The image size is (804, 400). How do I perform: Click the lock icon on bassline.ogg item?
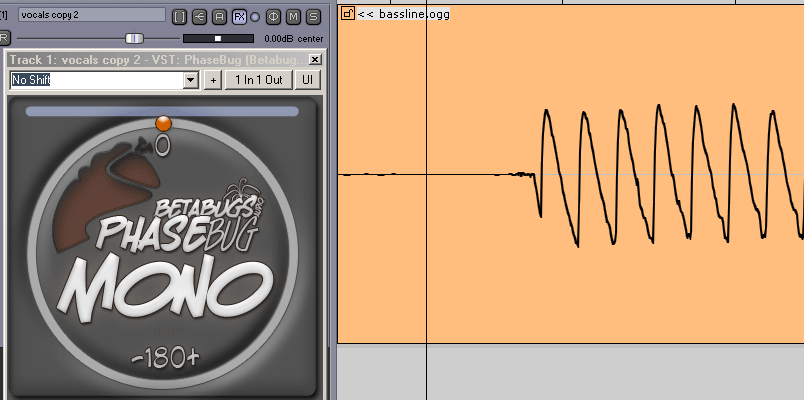click(x=348, y=14)
